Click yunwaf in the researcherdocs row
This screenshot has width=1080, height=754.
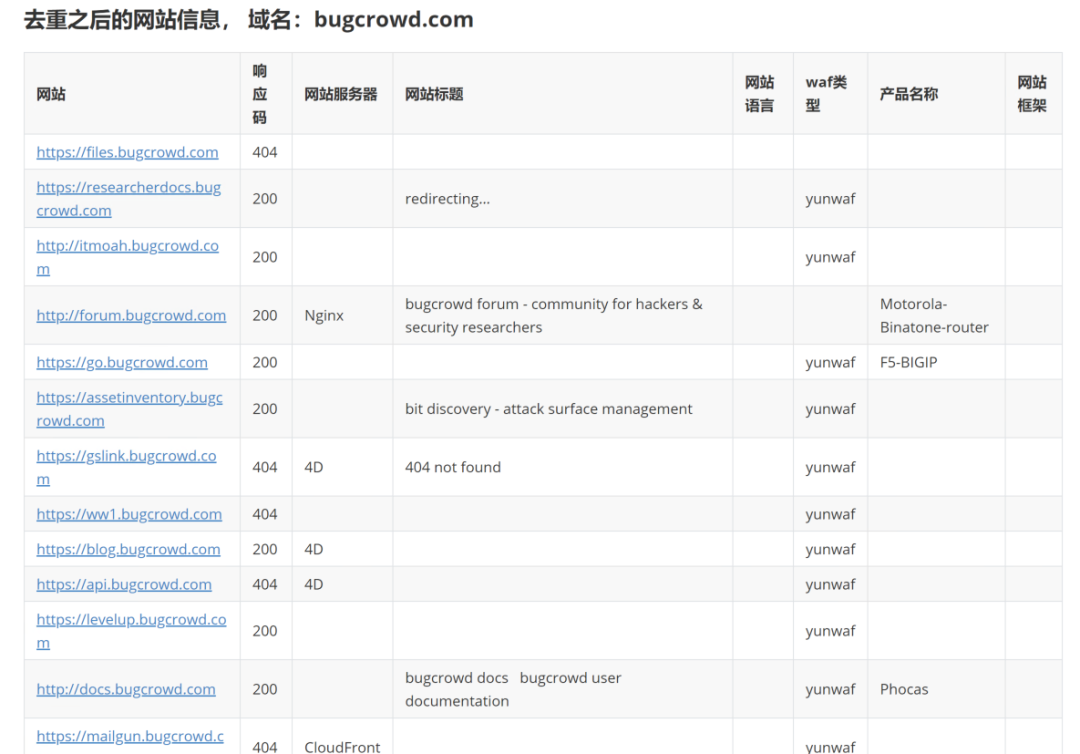tap(831, 199)
